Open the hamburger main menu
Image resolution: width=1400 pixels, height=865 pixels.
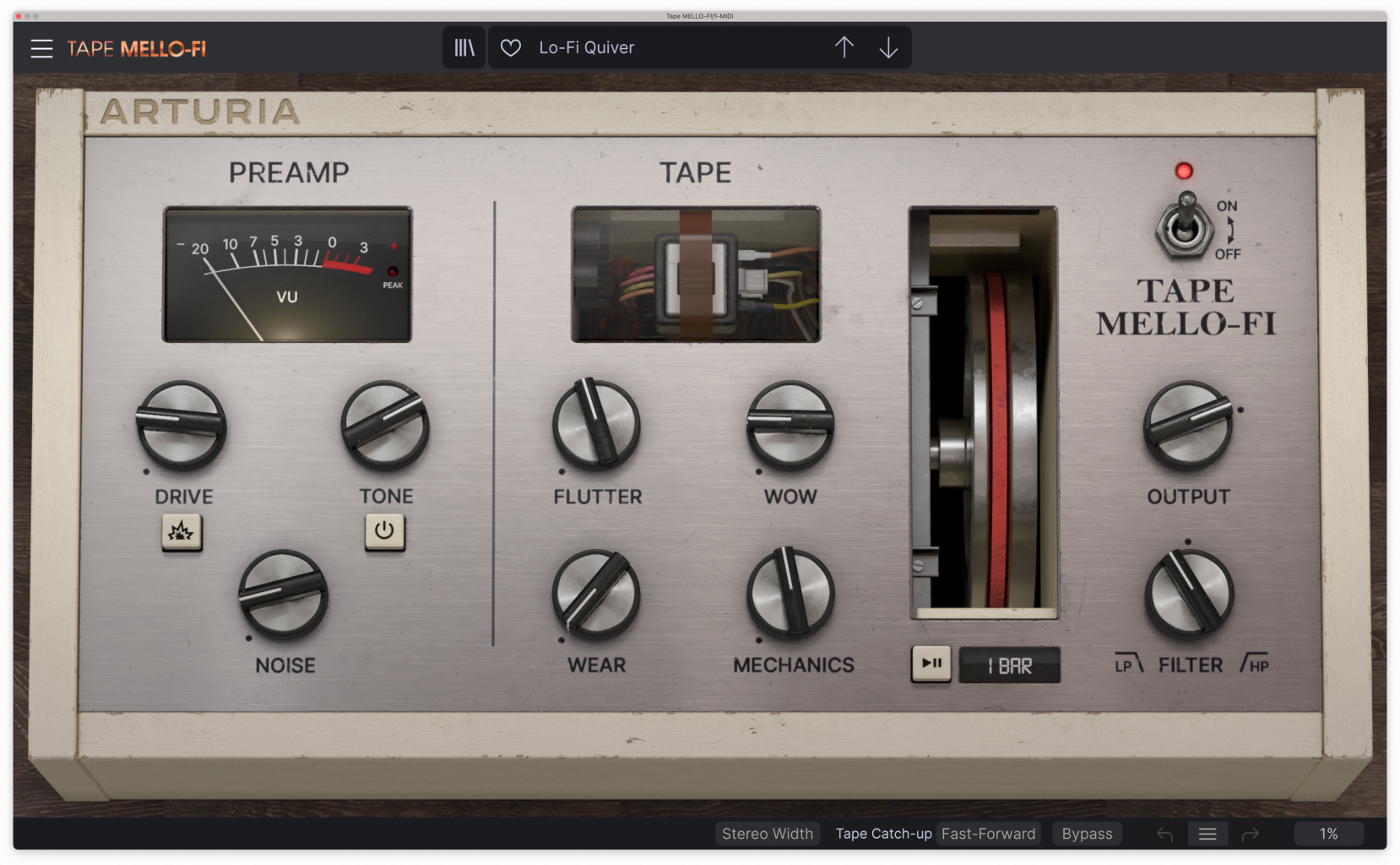[41, 48]
